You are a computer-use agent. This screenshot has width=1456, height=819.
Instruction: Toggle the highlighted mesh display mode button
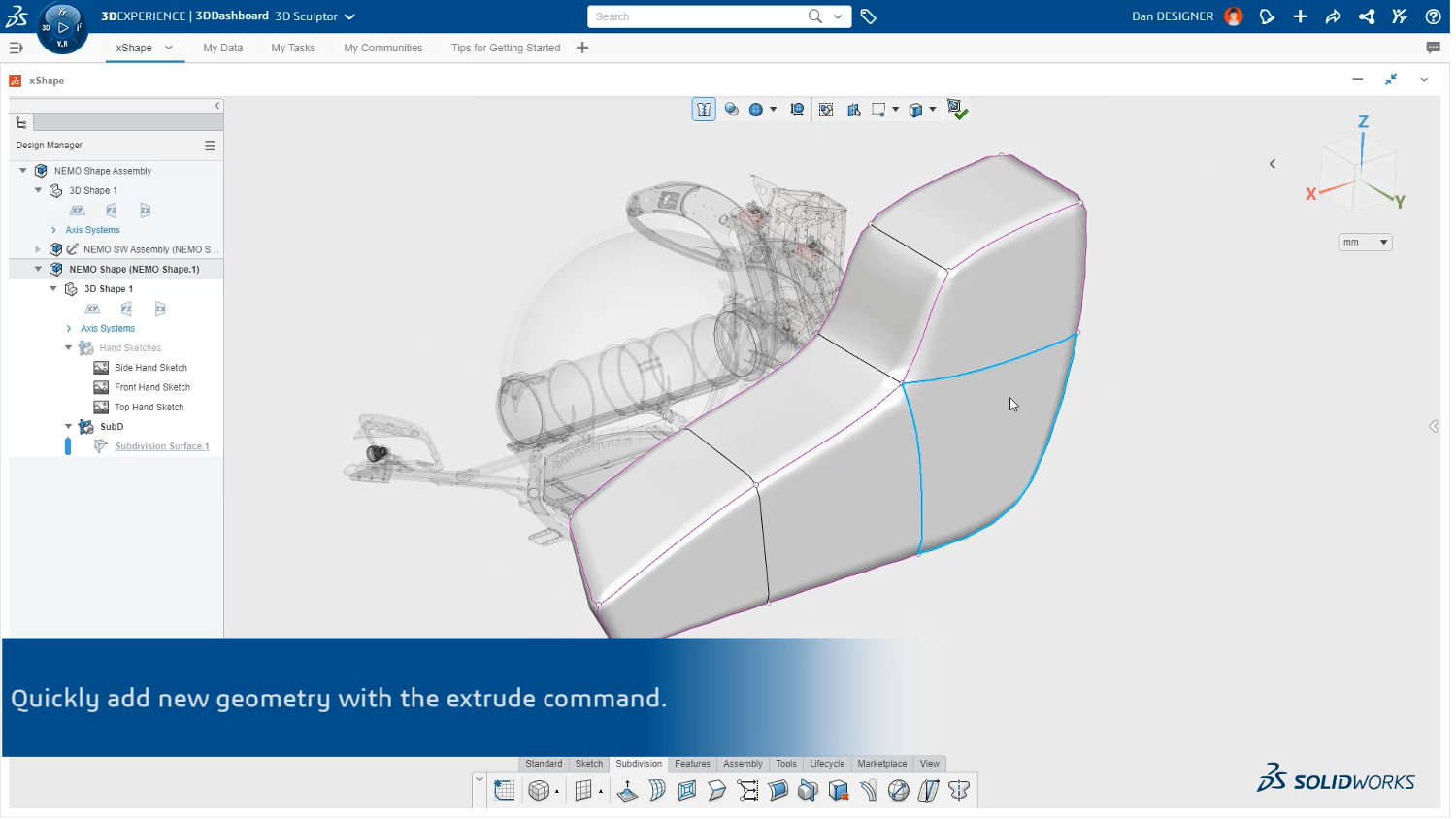tap(704, 110)
